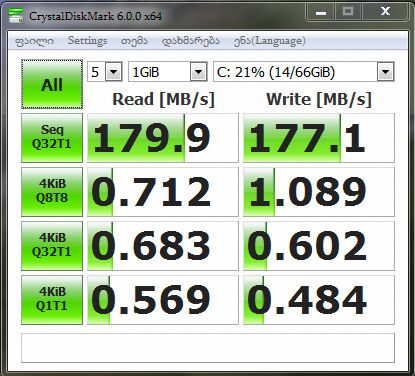The height and width of the screenshot is (376, 415).
Task: Open the დახმარება menu
Action: 191,41
